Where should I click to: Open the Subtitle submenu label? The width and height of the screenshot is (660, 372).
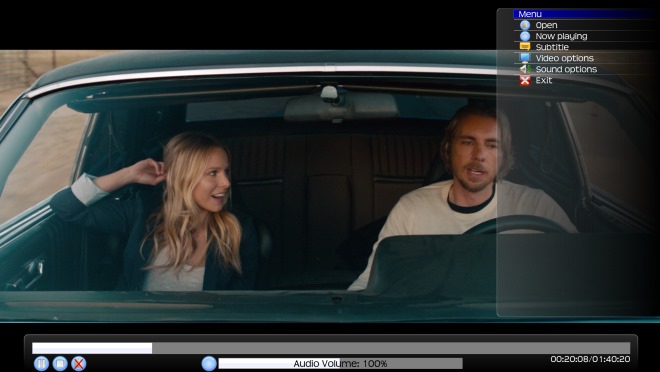[x=552, y=47]
